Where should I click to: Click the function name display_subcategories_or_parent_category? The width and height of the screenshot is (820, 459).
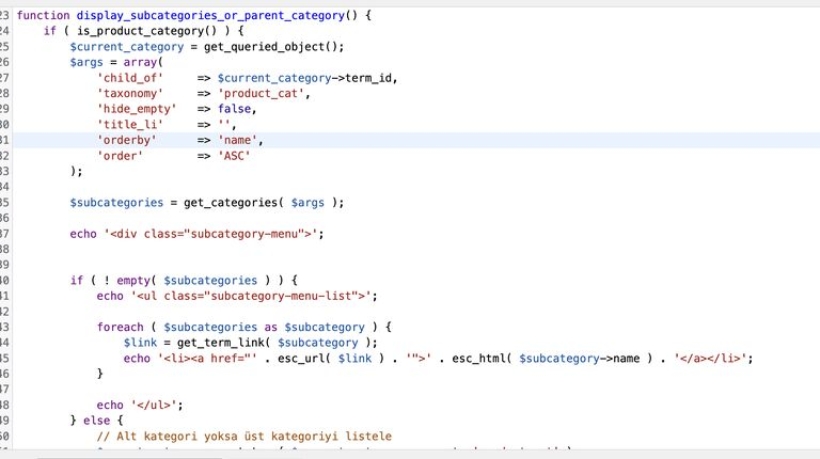(x=212, y=16)
